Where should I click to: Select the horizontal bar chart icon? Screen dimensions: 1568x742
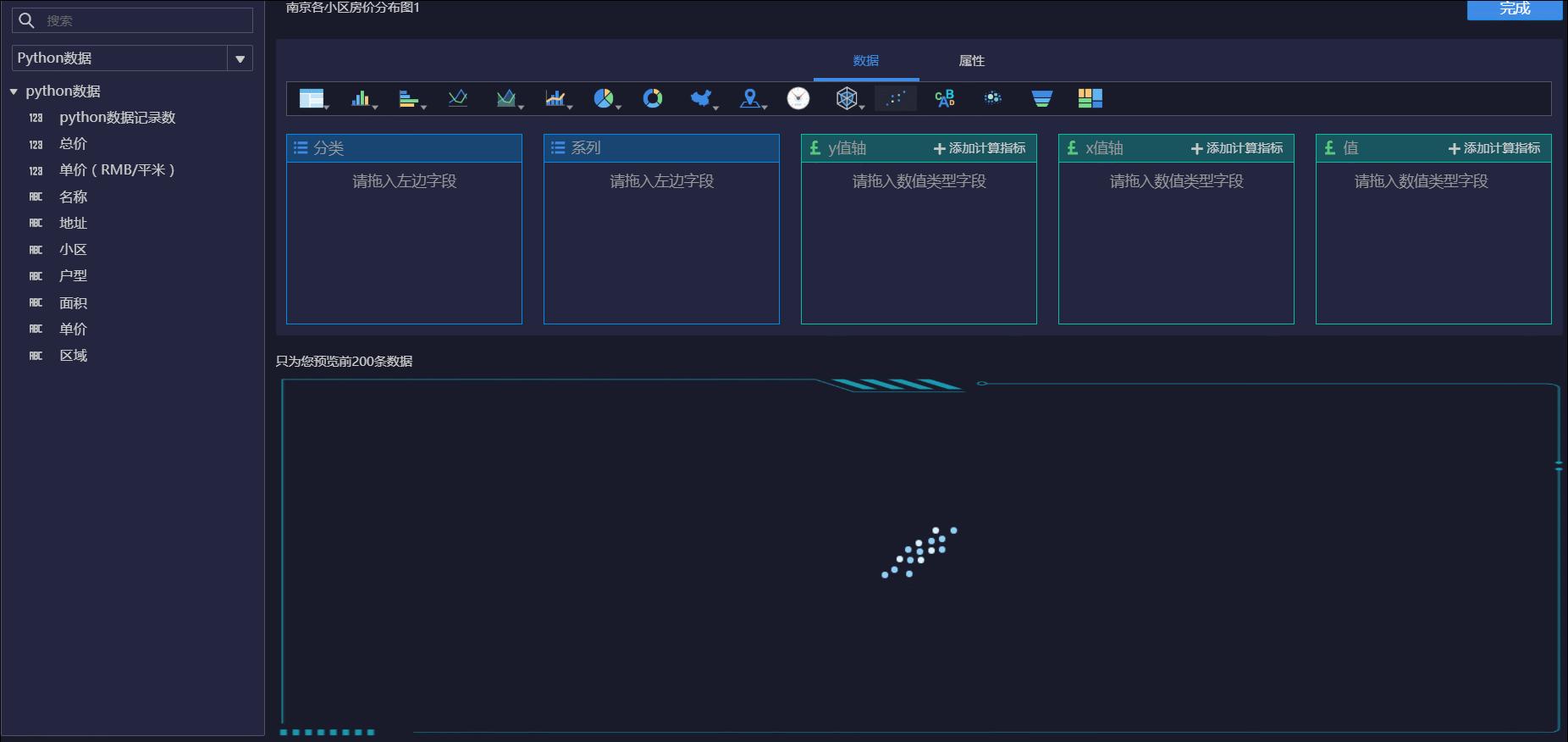(408, 98)
